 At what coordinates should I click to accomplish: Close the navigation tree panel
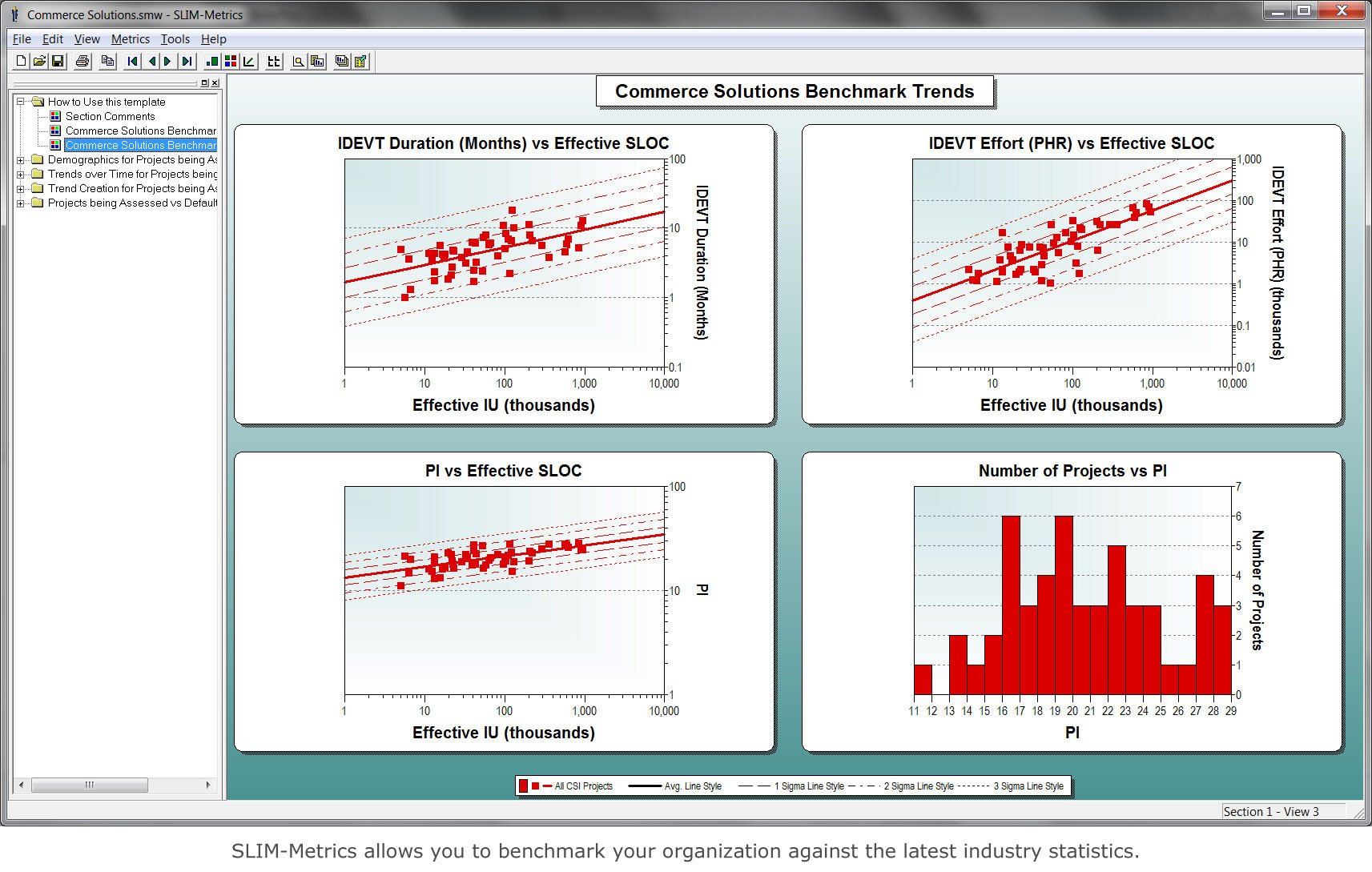[215, 82]
